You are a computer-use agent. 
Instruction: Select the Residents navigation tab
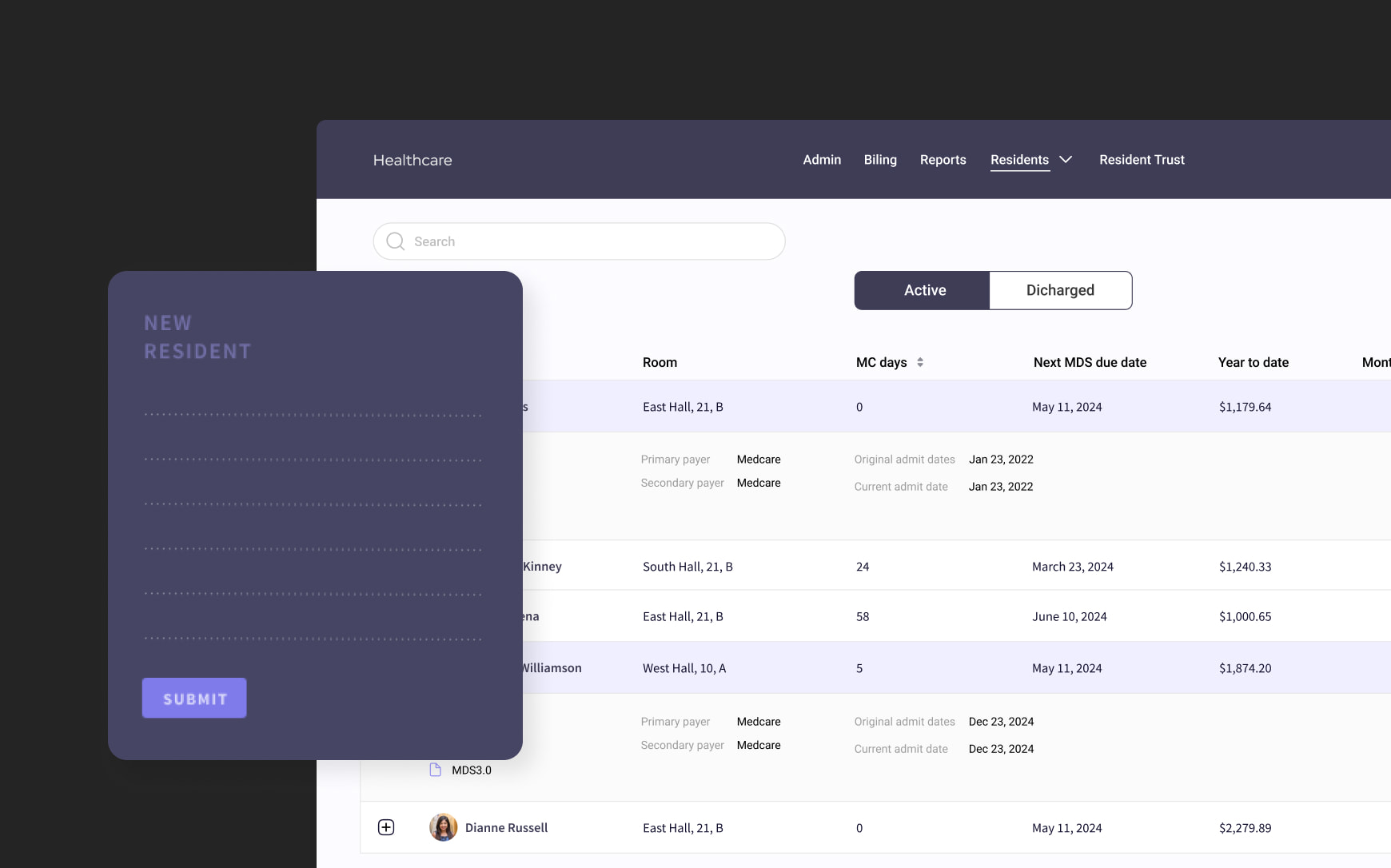(x=1019, y=160)
